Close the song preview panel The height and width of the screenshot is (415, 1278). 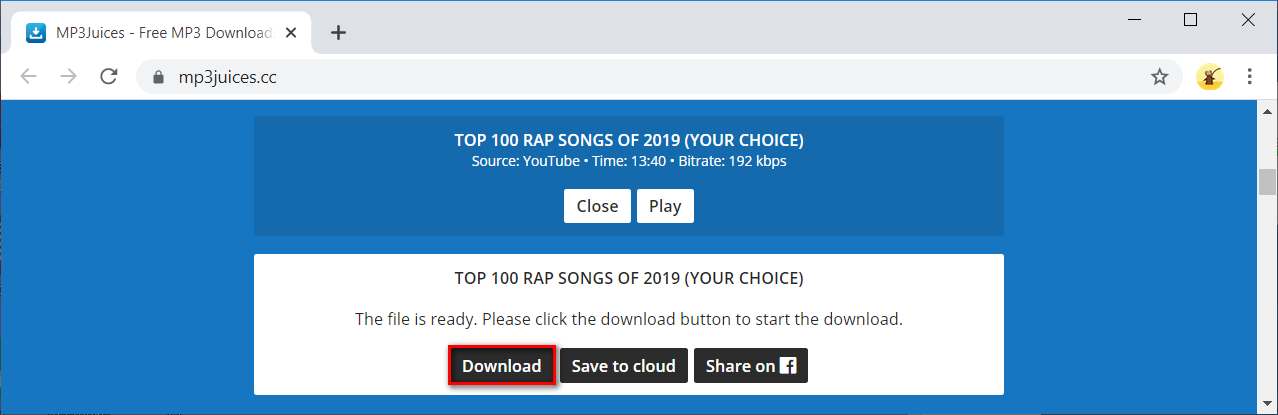point(597,206)
